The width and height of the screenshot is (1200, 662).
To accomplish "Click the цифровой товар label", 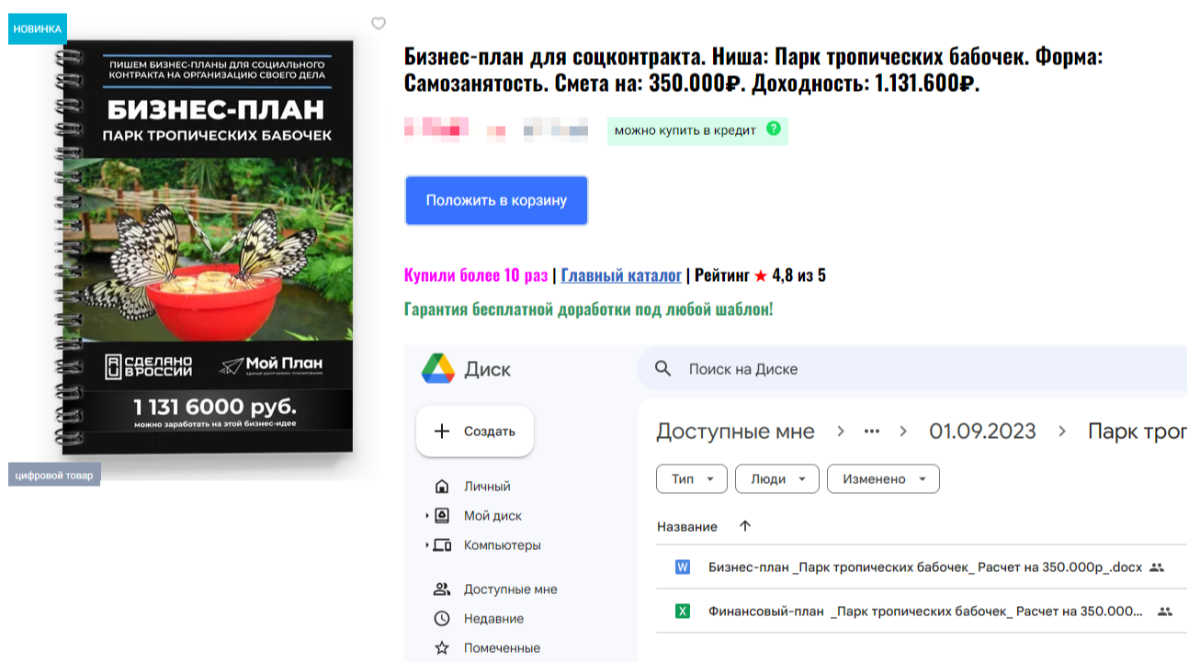I will pyautogui.click(x=54, y=475).
